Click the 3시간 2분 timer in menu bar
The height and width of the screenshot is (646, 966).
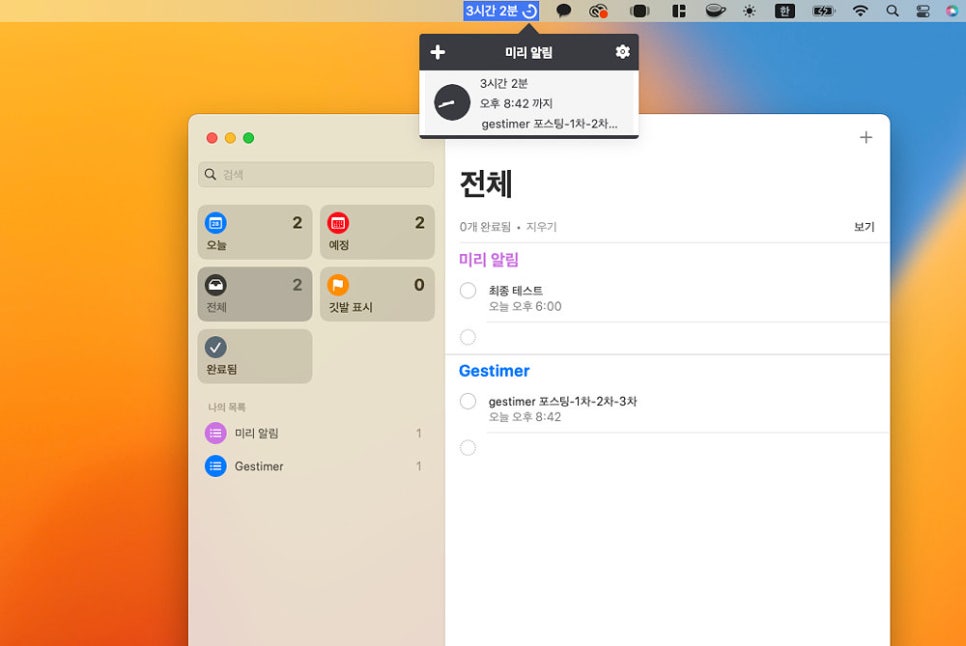point(501,10)
